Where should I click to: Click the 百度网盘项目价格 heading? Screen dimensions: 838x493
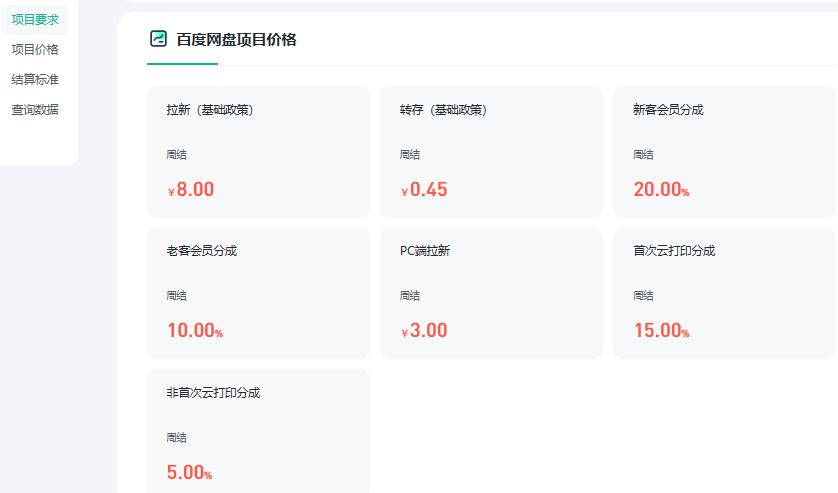[x=236, y=40]
